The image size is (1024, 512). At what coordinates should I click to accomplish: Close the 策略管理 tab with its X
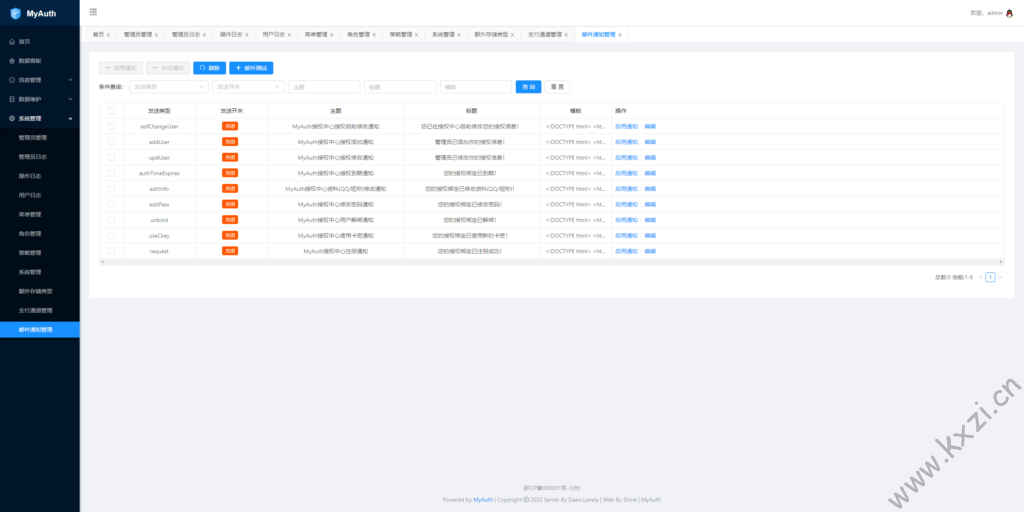tap(417, 35)
